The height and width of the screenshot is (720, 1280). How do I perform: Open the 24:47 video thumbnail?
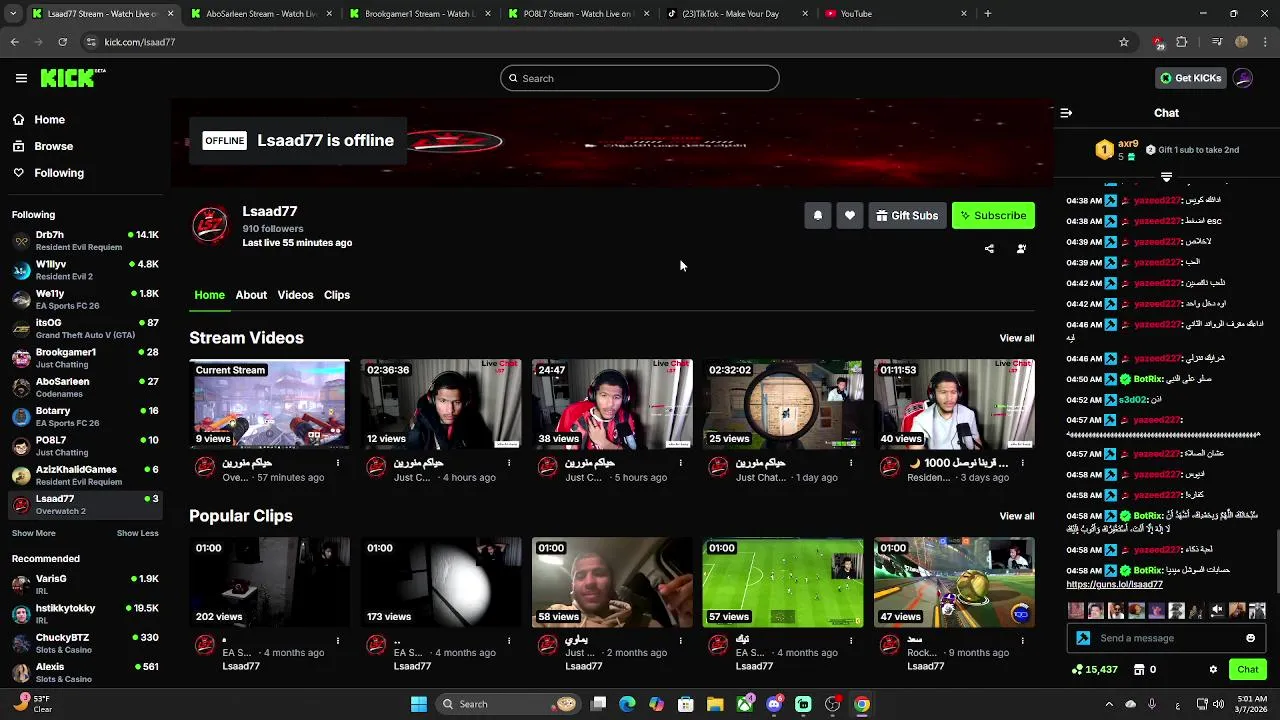tap(611, 404)
